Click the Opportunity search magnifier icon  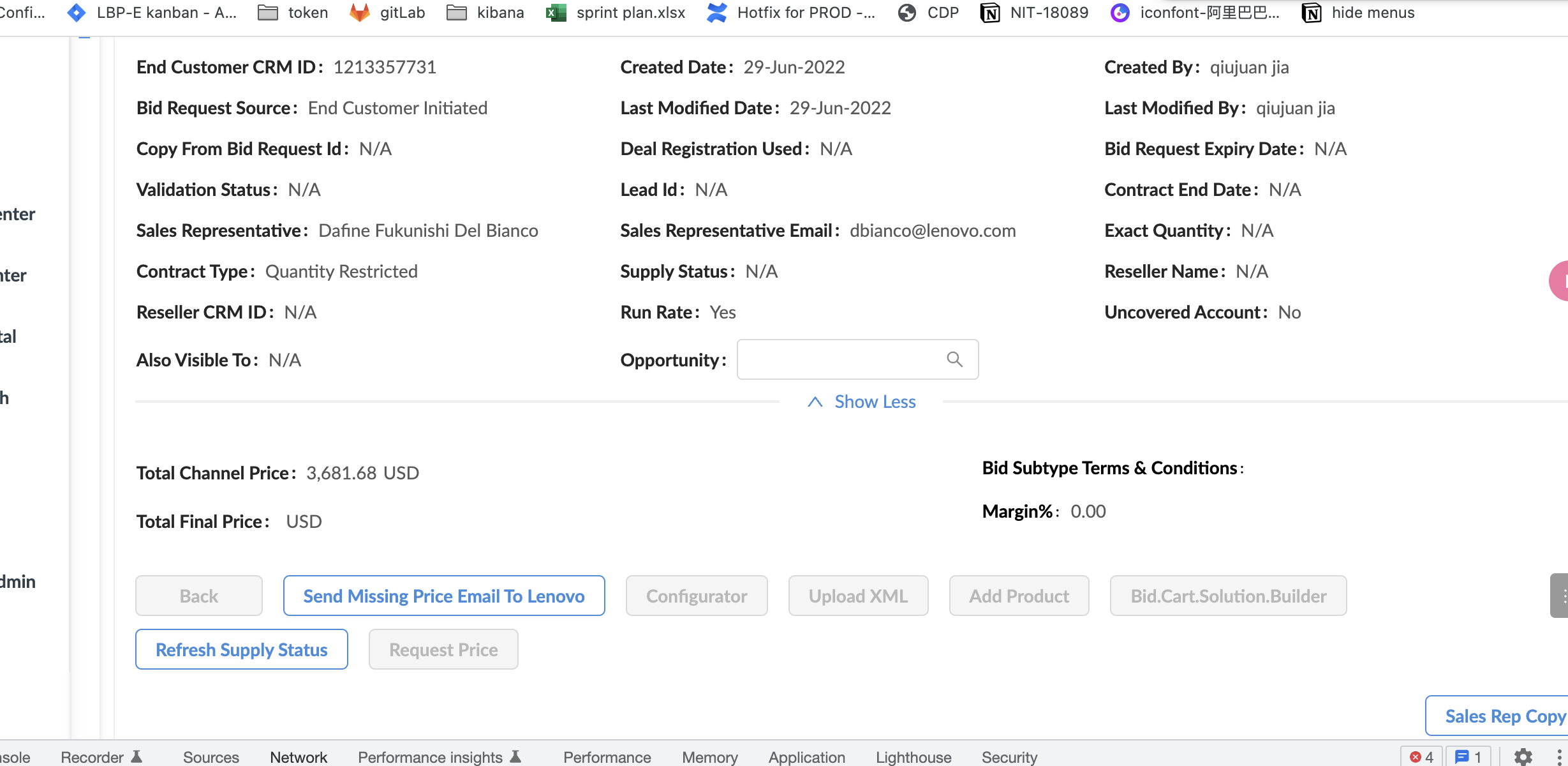point(955,359)
